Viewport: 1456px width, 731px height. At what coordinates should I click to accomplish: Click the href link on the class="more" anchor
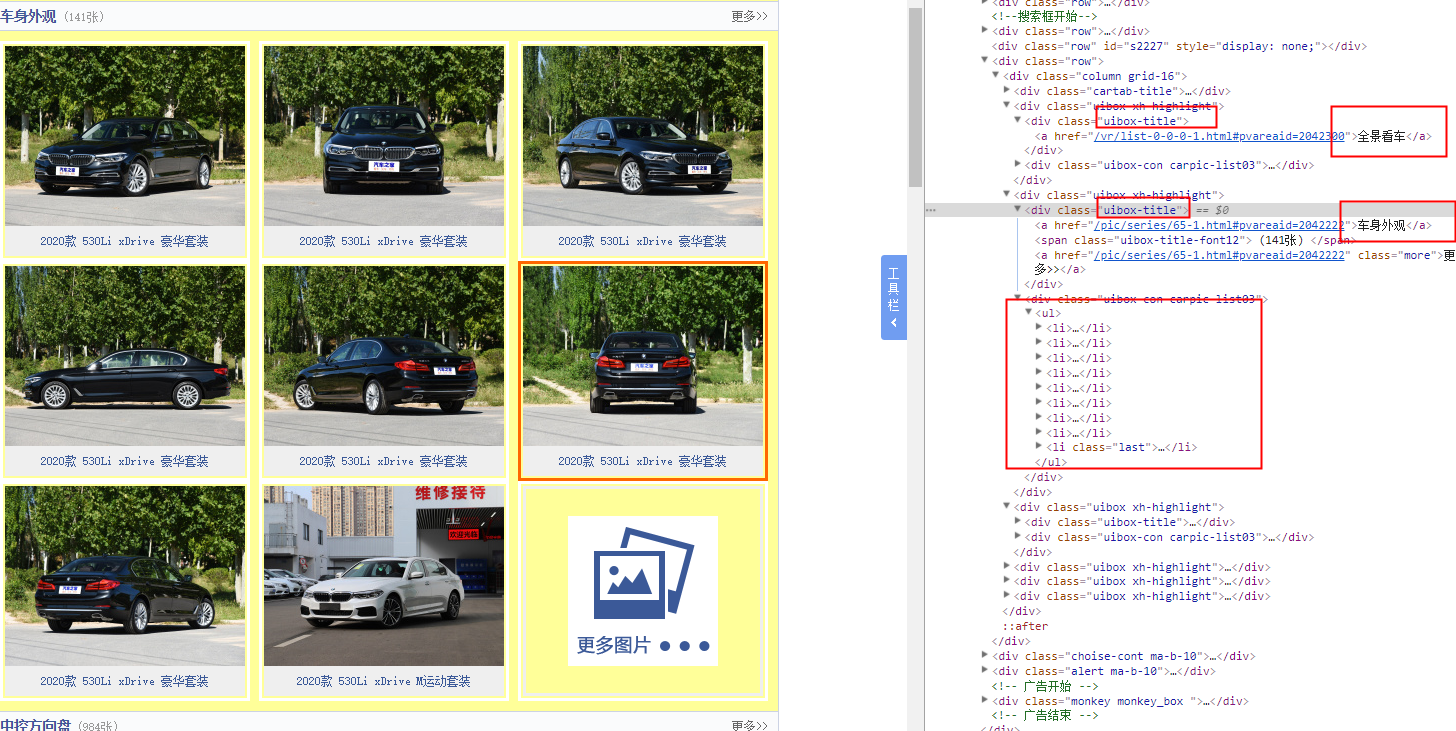click(x=1219, y=255)
